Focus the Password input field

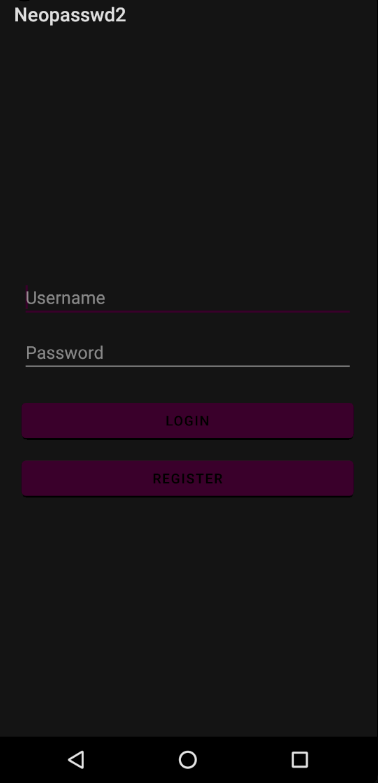coord(188,353)
